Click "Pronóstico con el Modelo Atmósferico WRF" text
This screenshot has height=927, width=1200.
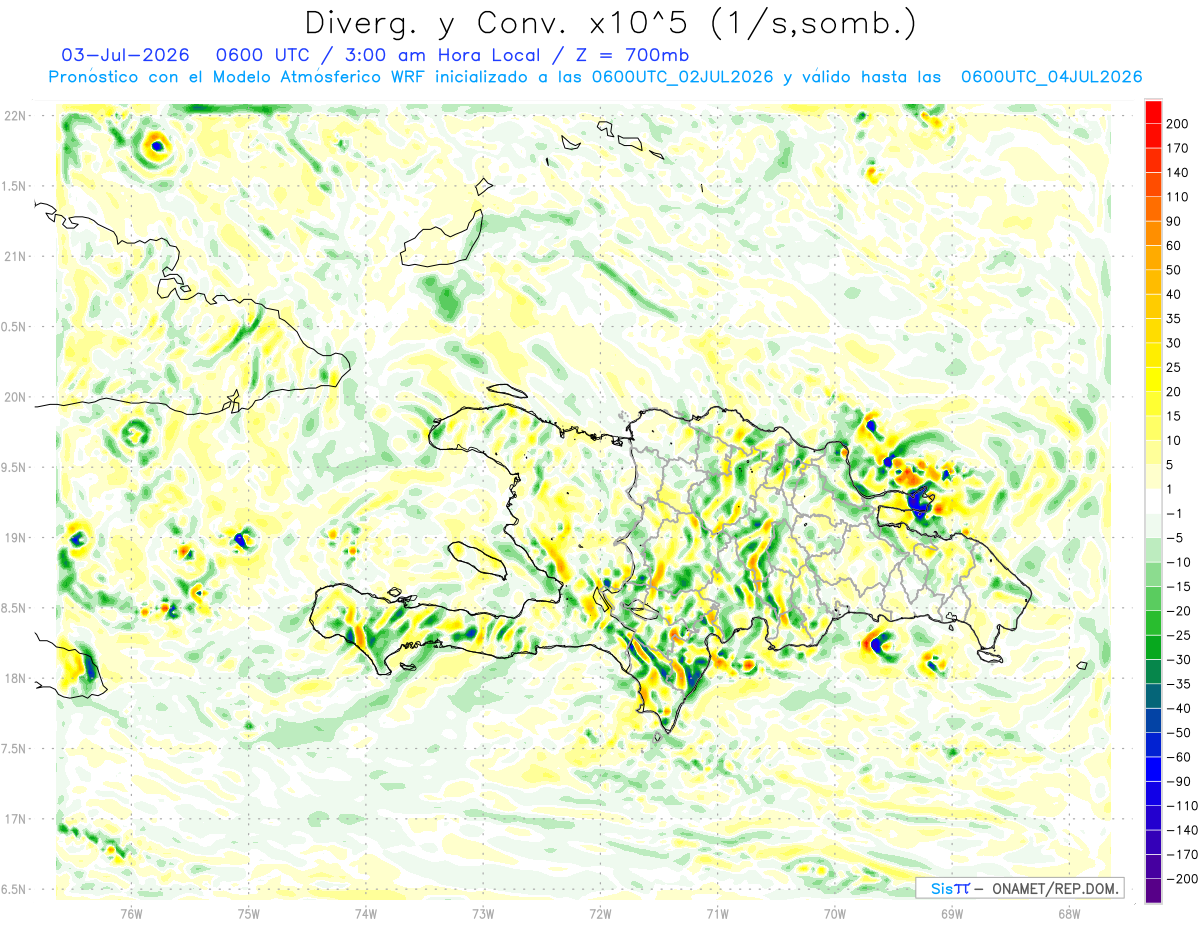tap(237, 77)
